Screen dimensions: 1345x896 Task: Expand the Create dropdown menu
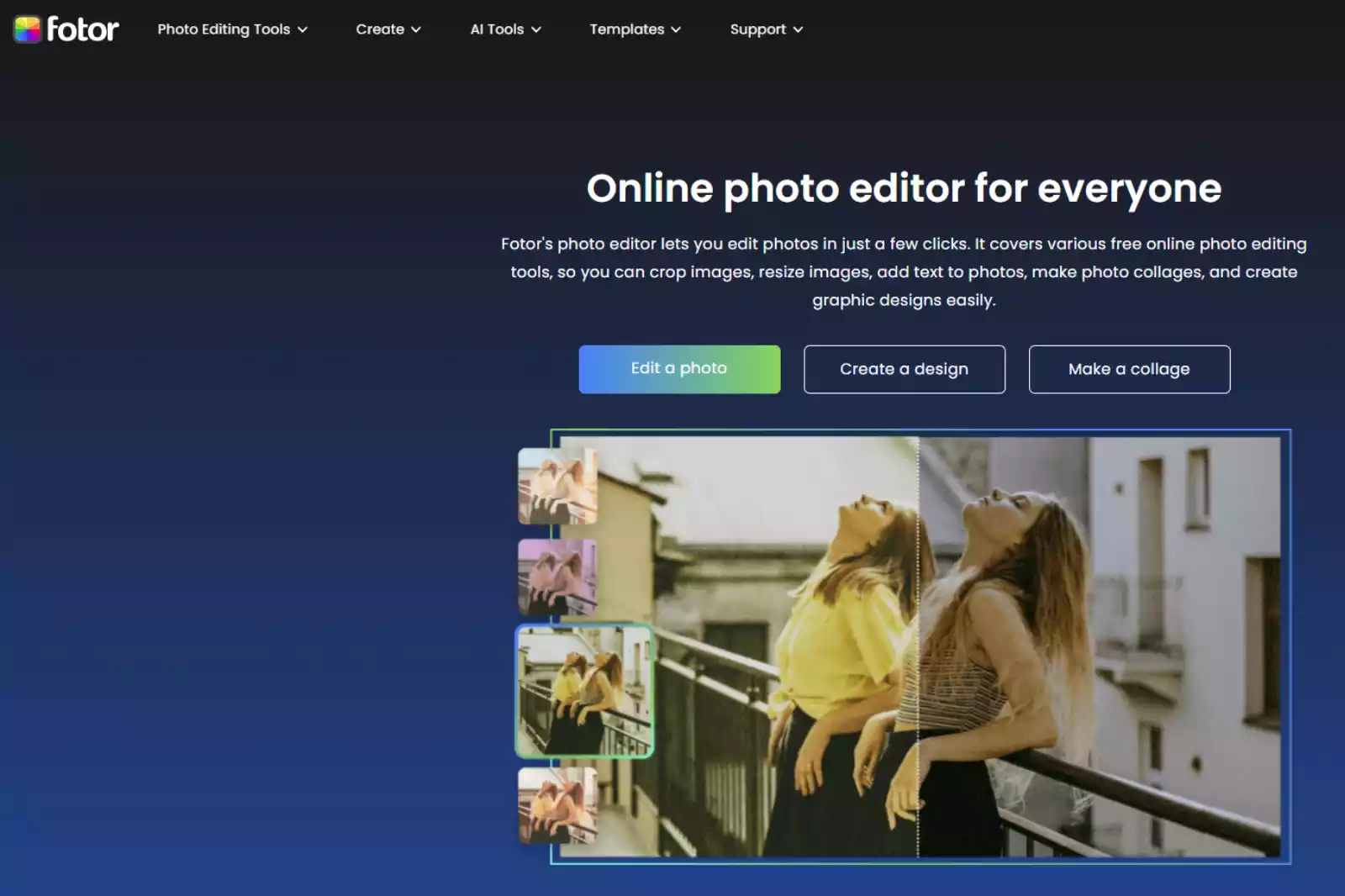417,29
